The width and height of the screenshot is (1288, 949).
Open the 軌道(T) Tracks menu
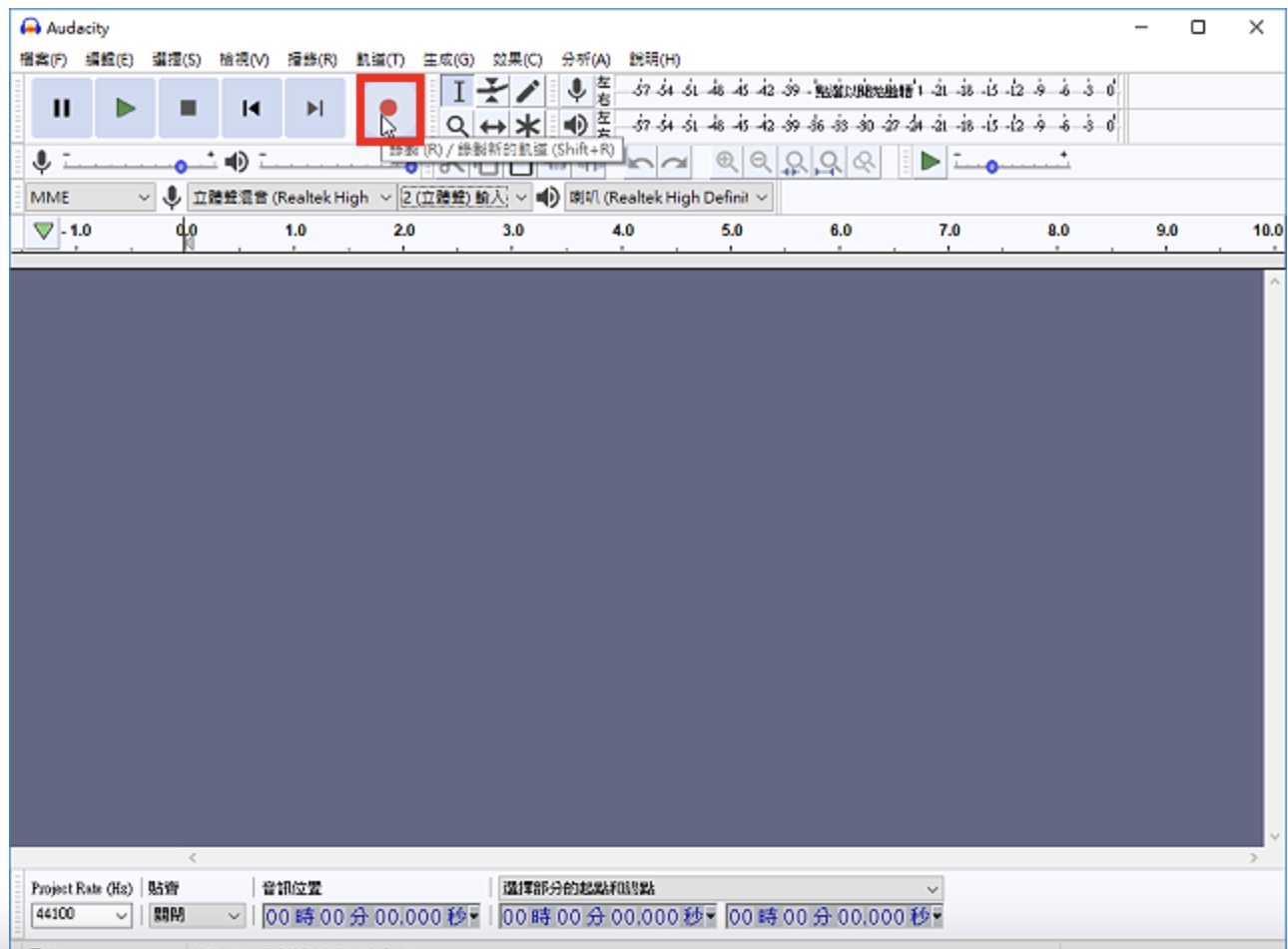tap(380, 60)
